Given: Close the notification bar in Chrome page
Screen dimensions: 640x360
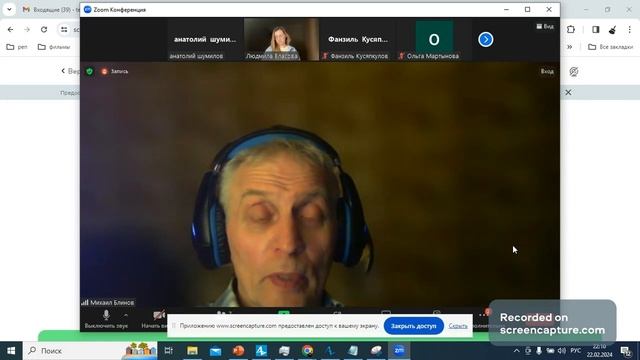Looking at the screenshot, I should [568, 93].
